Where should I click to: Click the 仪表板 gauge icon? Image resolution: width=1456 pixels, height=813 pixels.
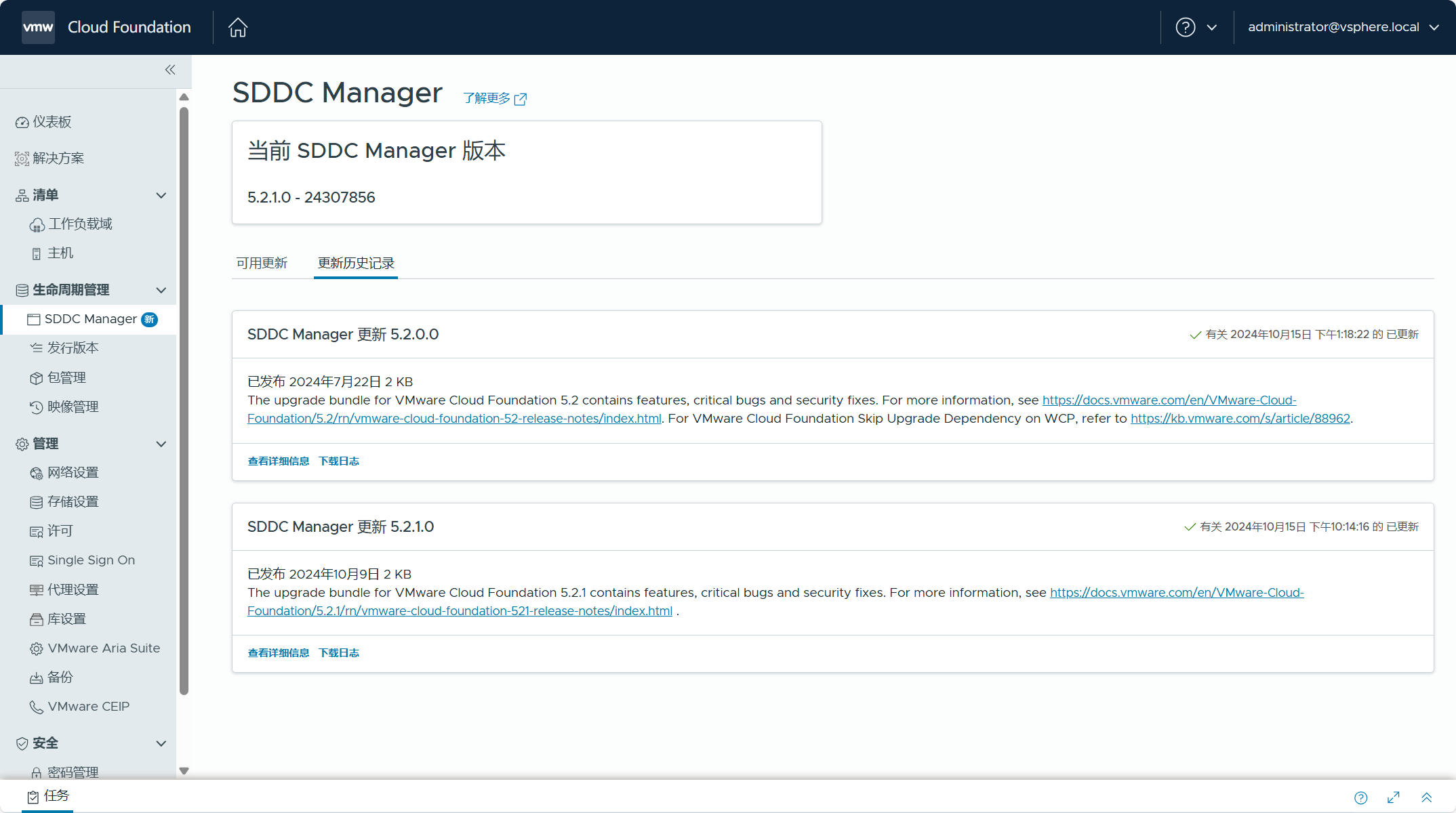[22, 123]
